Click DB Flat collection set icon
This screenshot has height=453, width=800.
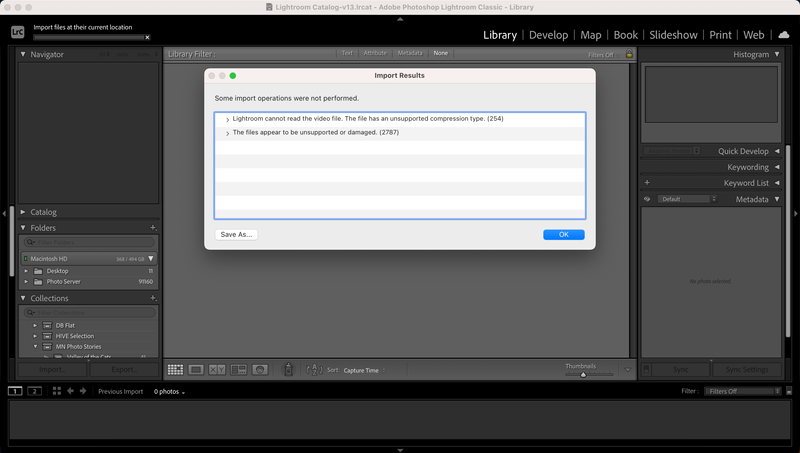(47, 325)
